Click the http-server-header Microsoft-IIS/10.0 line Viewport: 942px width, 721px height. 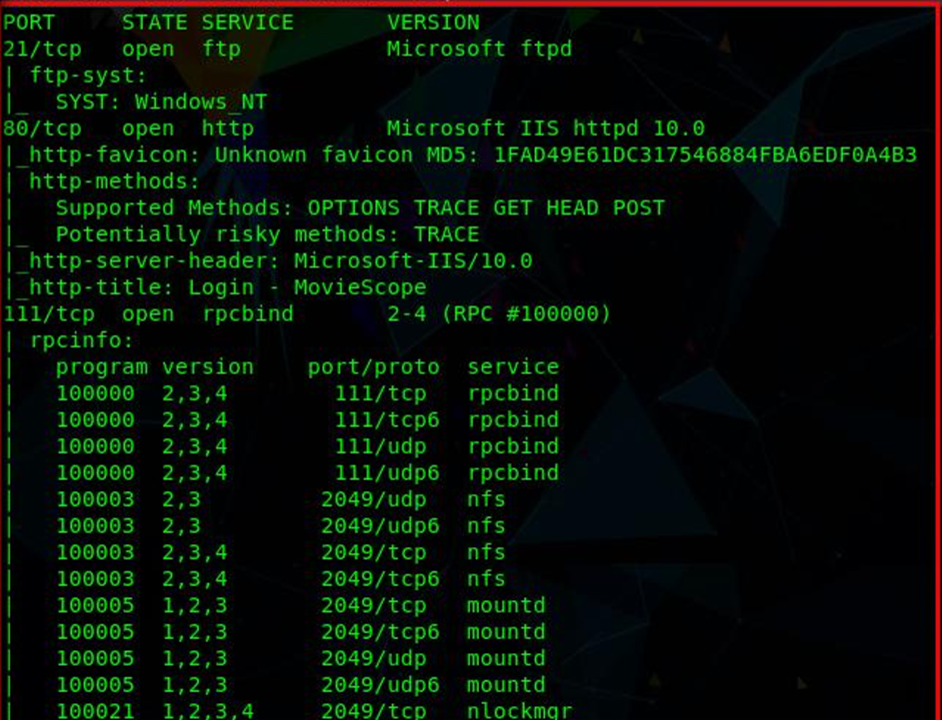(281, 261)
